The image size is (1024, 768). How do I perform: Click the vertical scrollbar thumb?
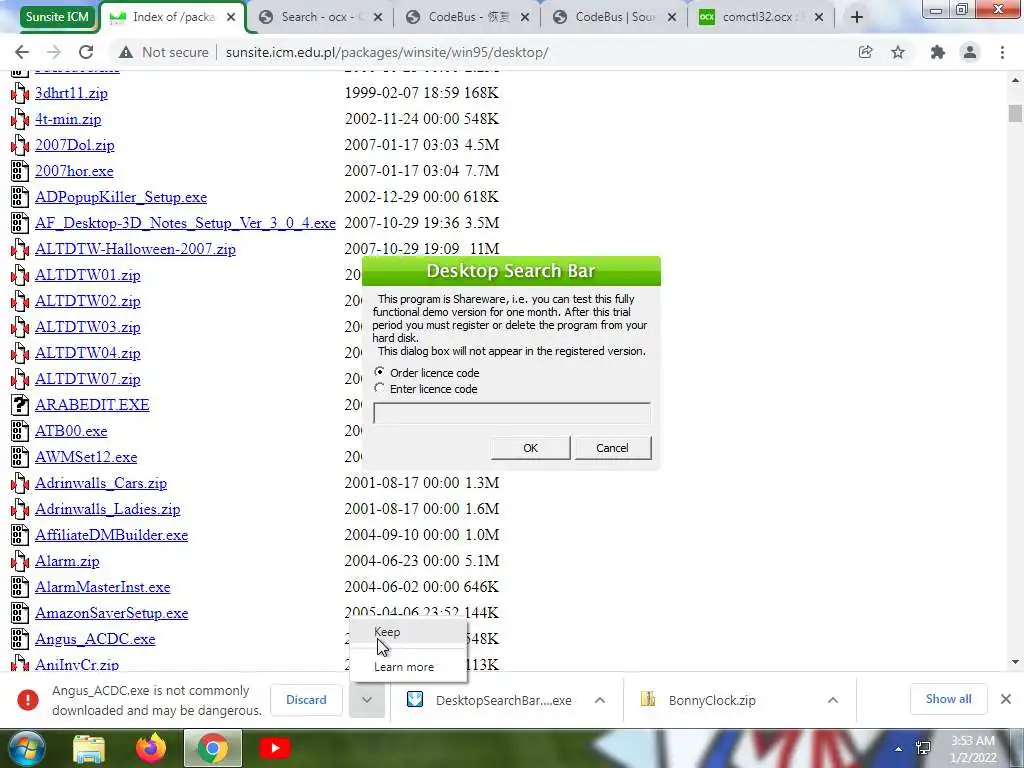click(x=1015, y=113)
